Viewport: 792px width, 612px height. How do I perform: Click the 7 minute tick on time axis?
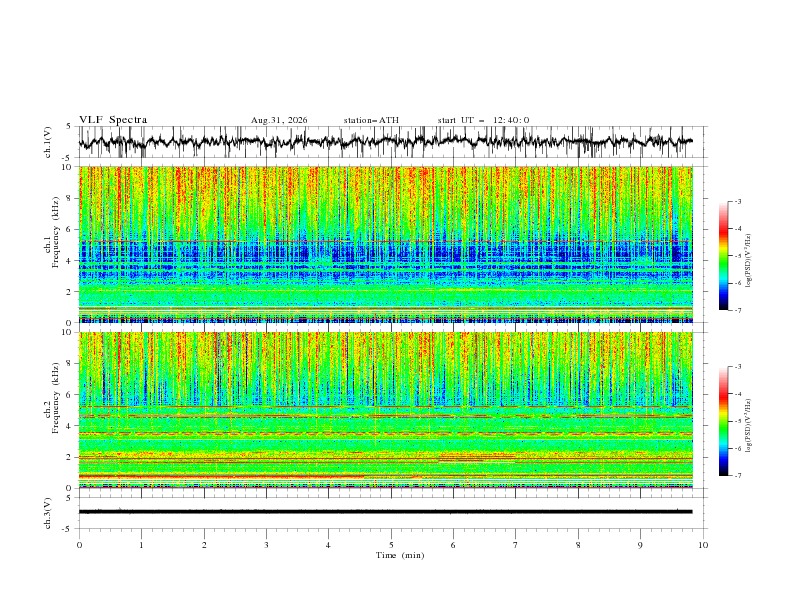[x=516, y=545]
